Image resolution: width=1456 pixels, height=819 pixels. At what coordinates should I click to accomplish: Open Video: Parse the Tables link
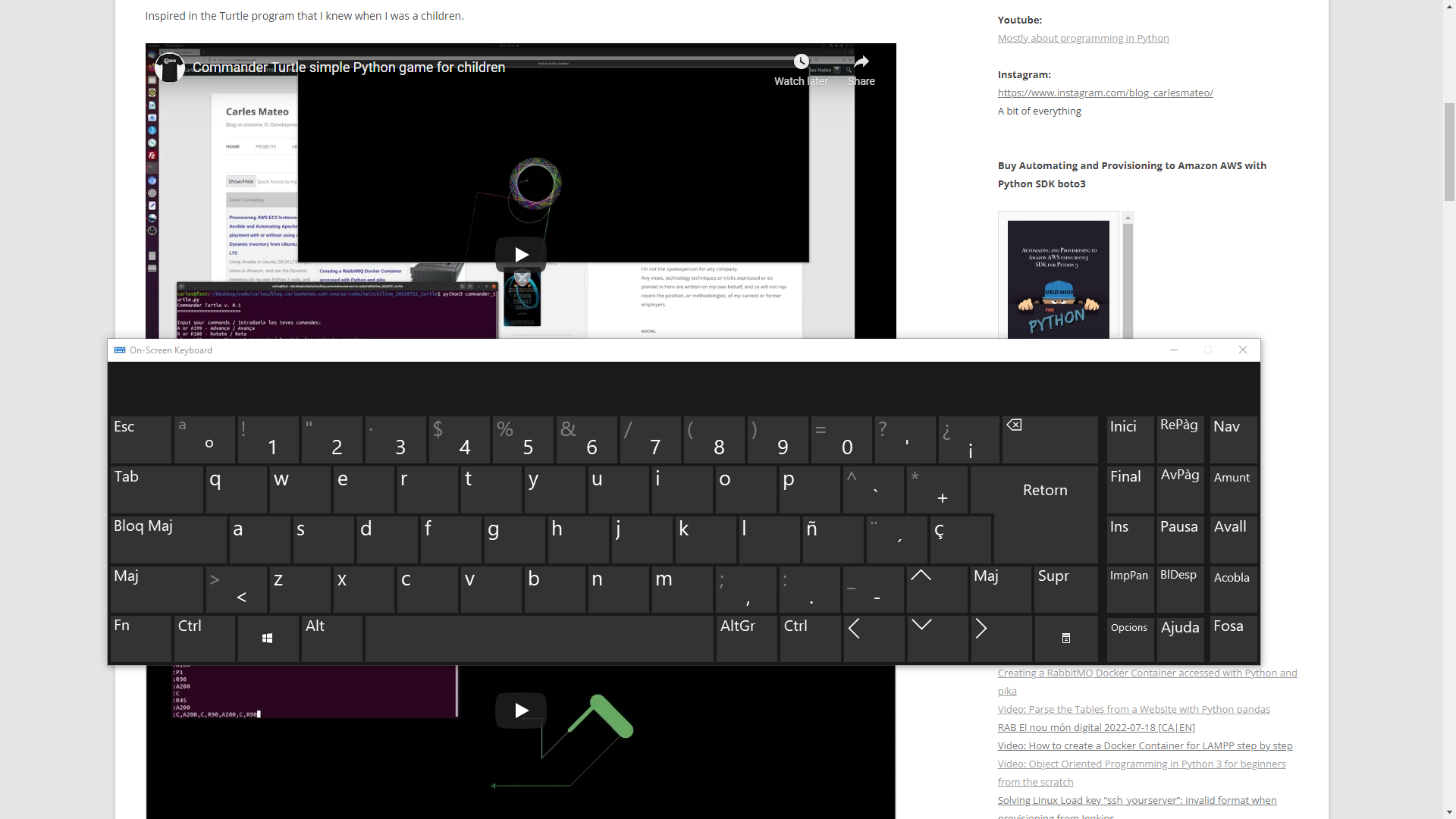1134,710
